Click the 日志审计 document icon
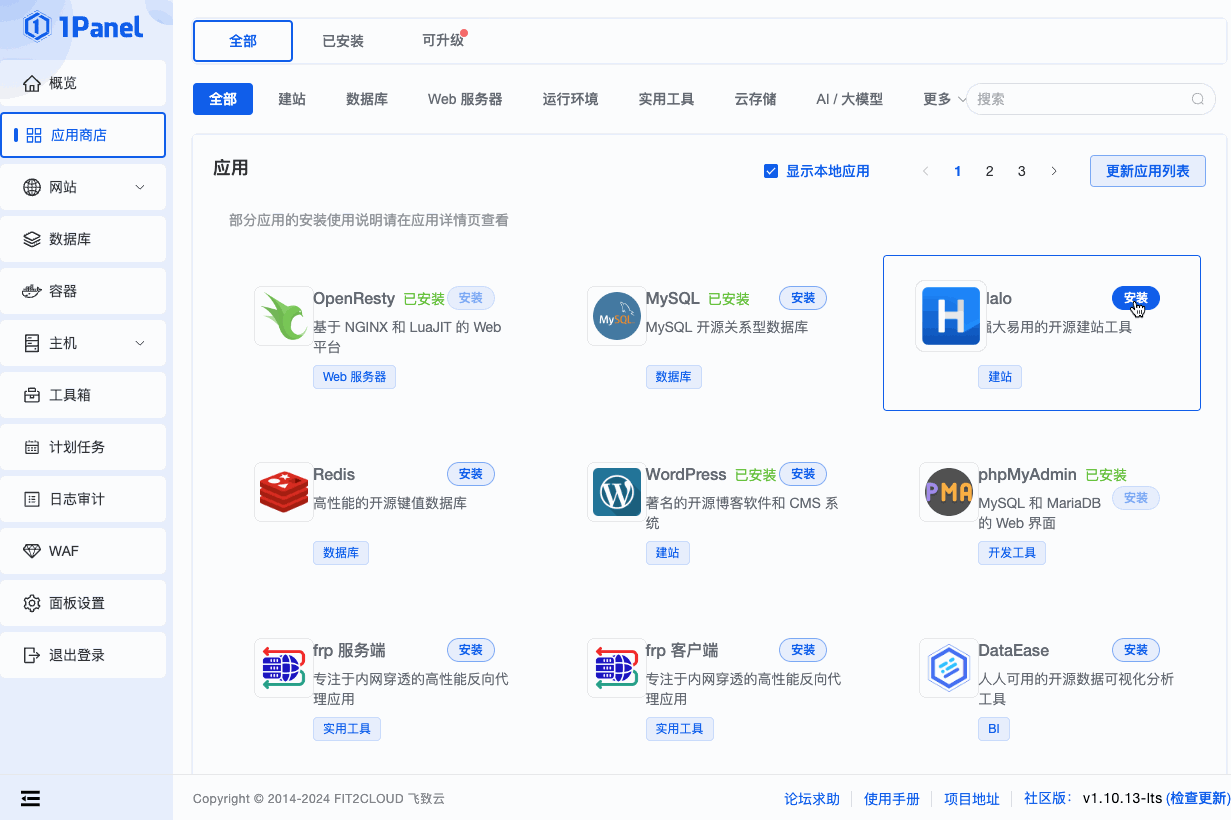This screenshot has width=1231, height=820. (31, 499)
